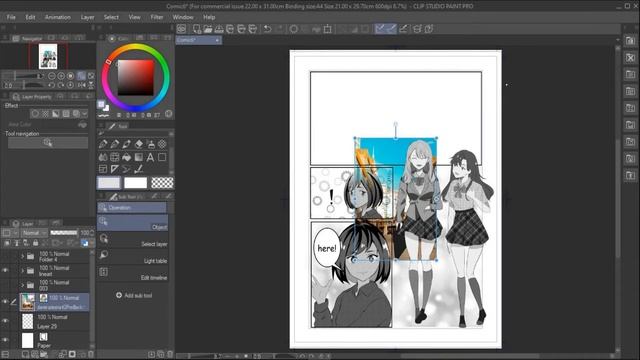Image resolution: width=640 pixels, height=360 pixels.
Task: Hide the Paper layer with its eye icon
Action: 5,340
